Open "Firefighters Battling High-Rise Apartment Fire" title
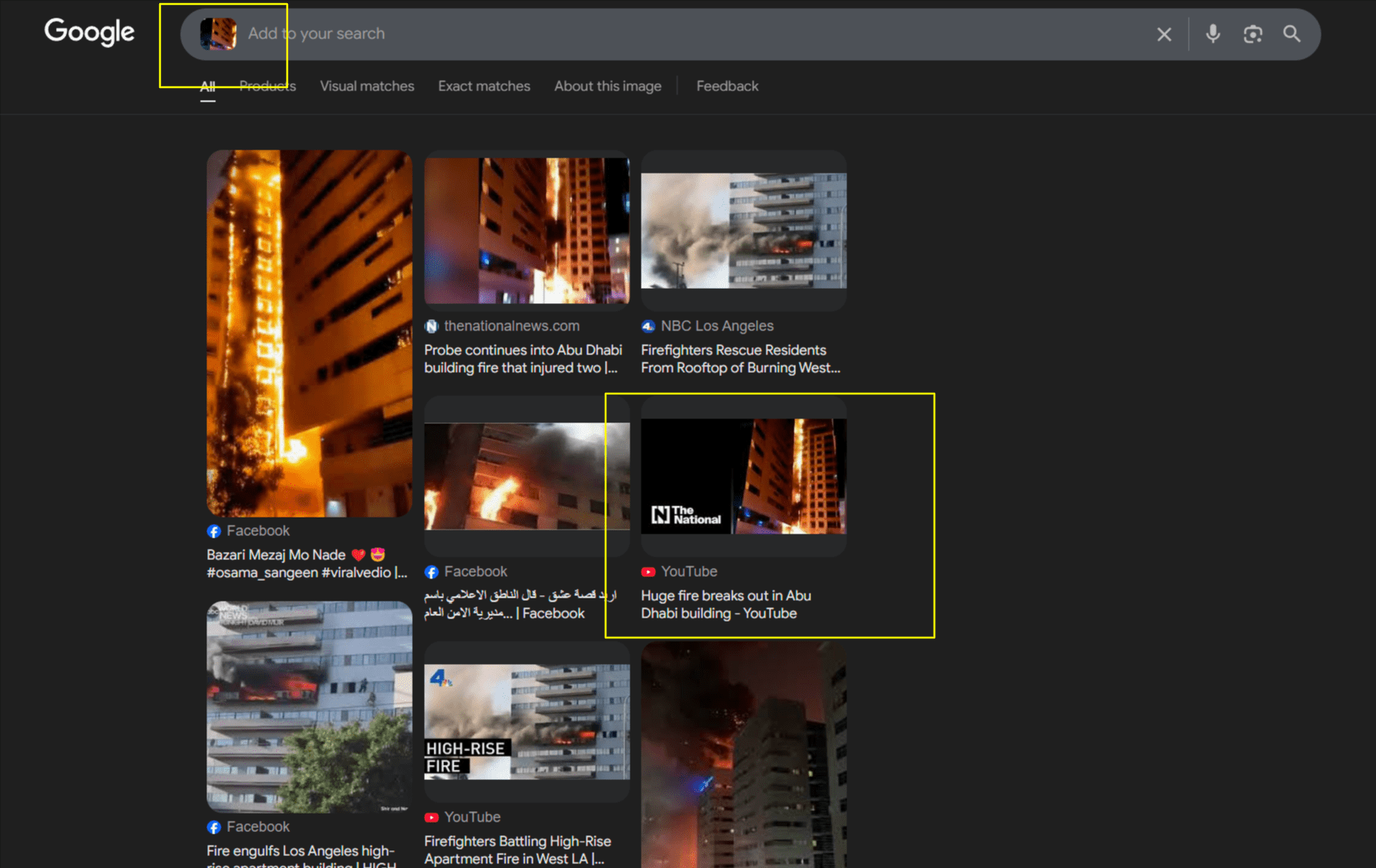 (518, 850)
